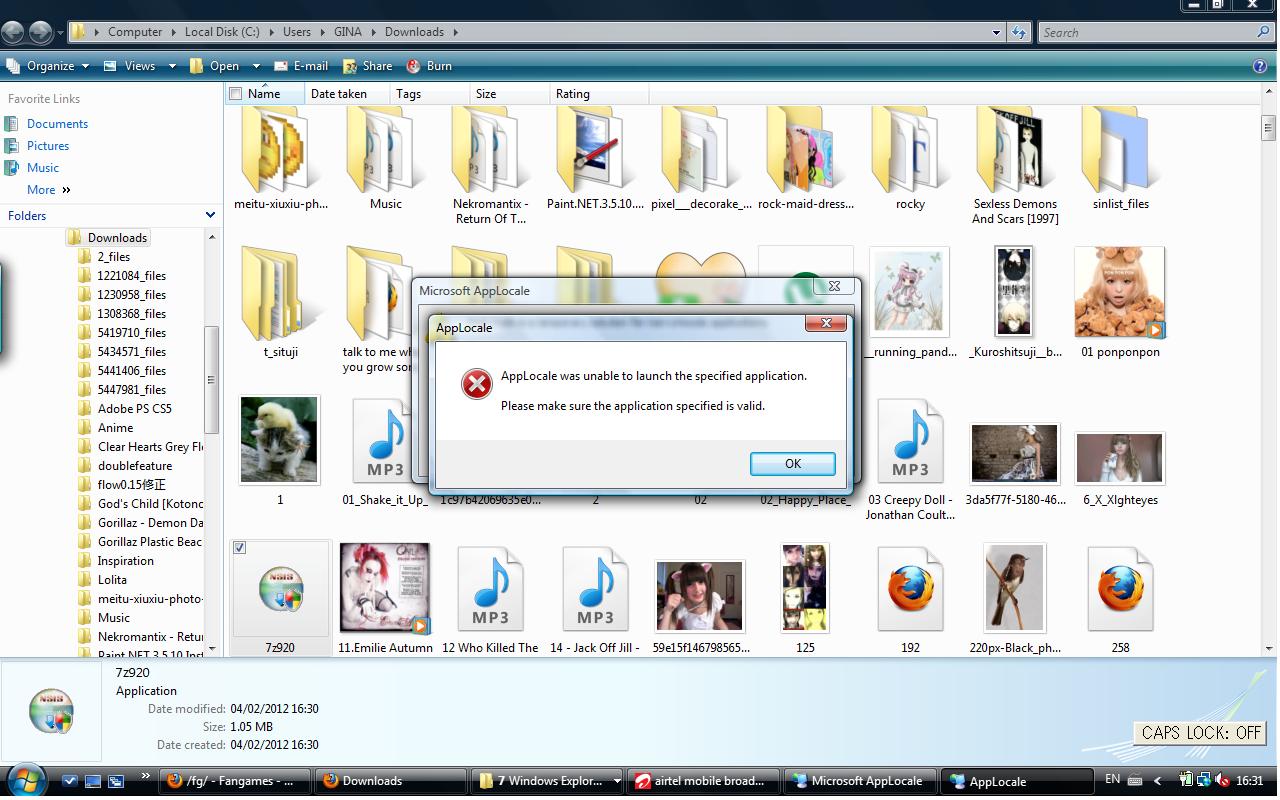The image size is (1280, 800).
Task: Open 7 Windows Explorer taskbar group
Action: pos(548,781)
